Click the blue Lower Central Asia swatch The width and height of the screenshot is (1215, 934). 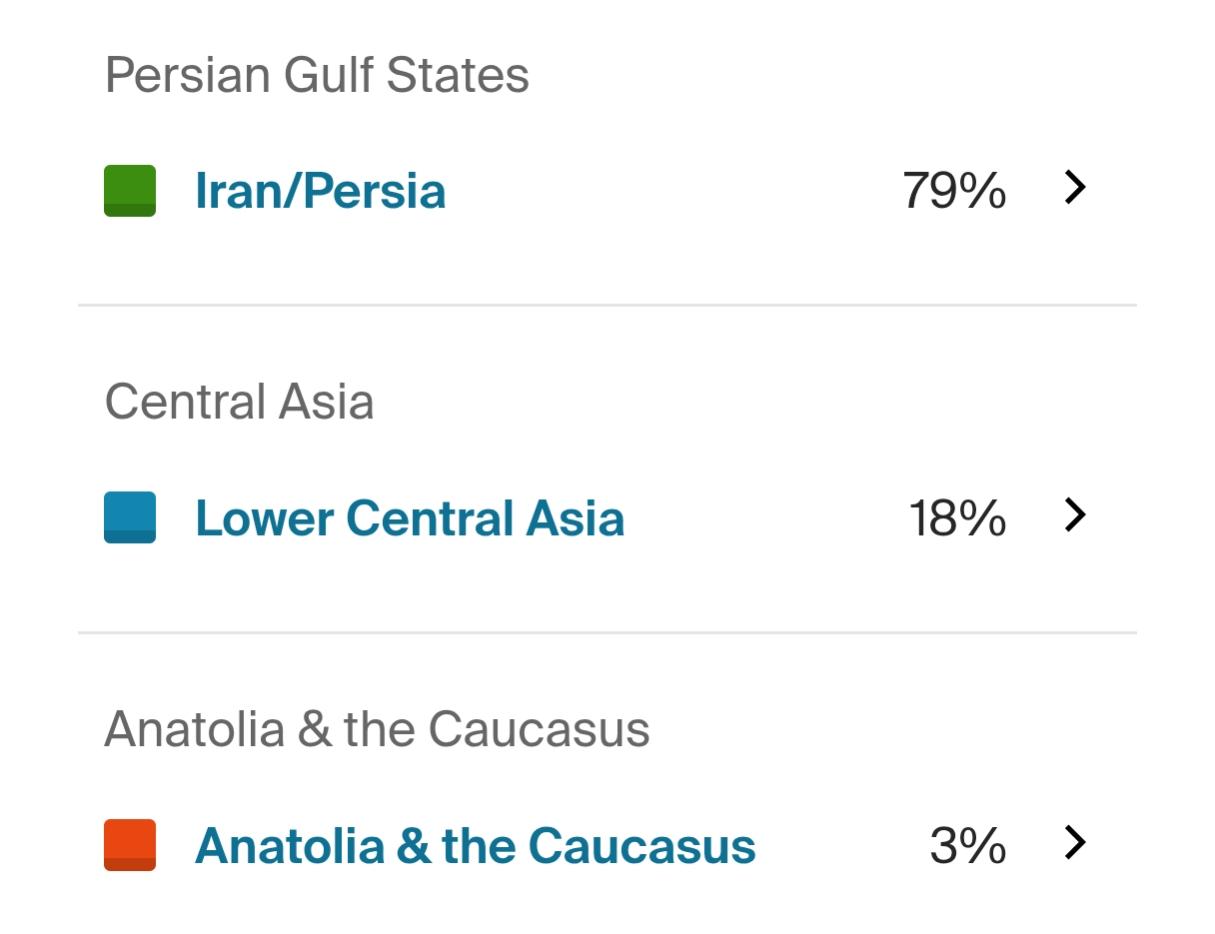130,517
